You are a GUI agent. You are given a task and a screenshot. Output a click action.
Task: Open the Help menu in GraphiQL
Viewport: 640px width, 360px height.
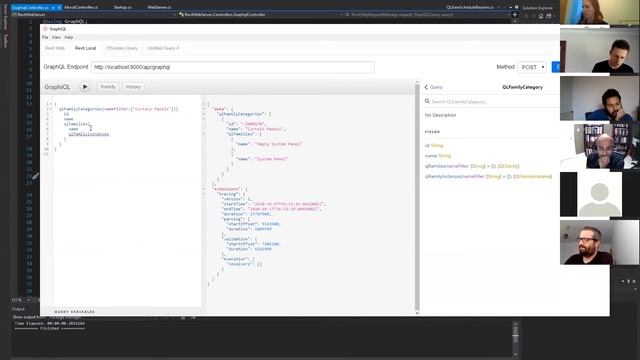69,37
